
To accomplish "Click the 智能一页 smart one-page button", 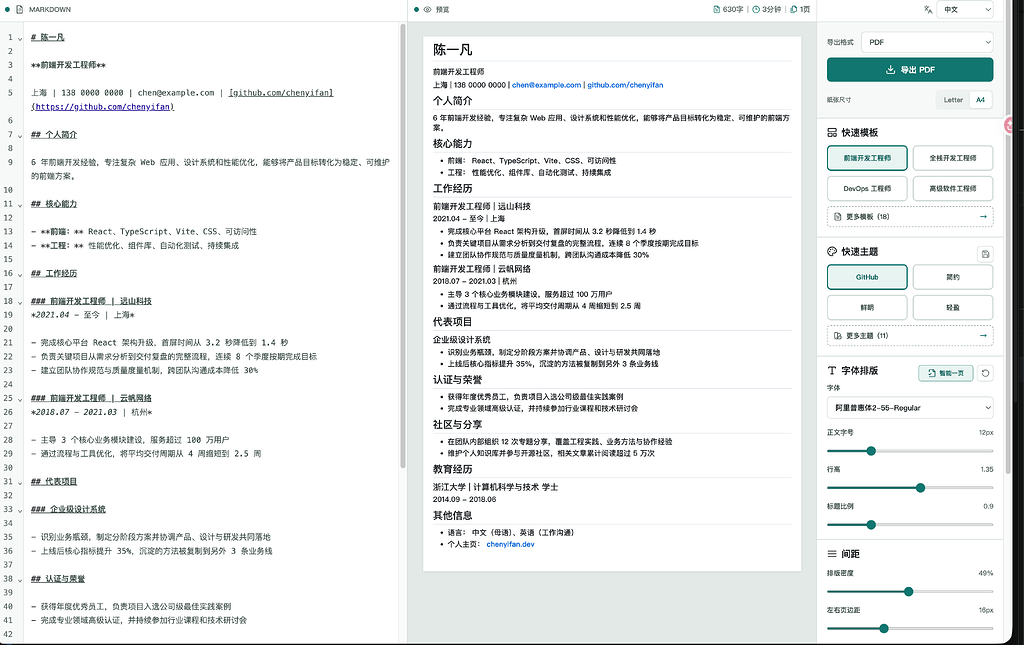I will coord(946,373).
